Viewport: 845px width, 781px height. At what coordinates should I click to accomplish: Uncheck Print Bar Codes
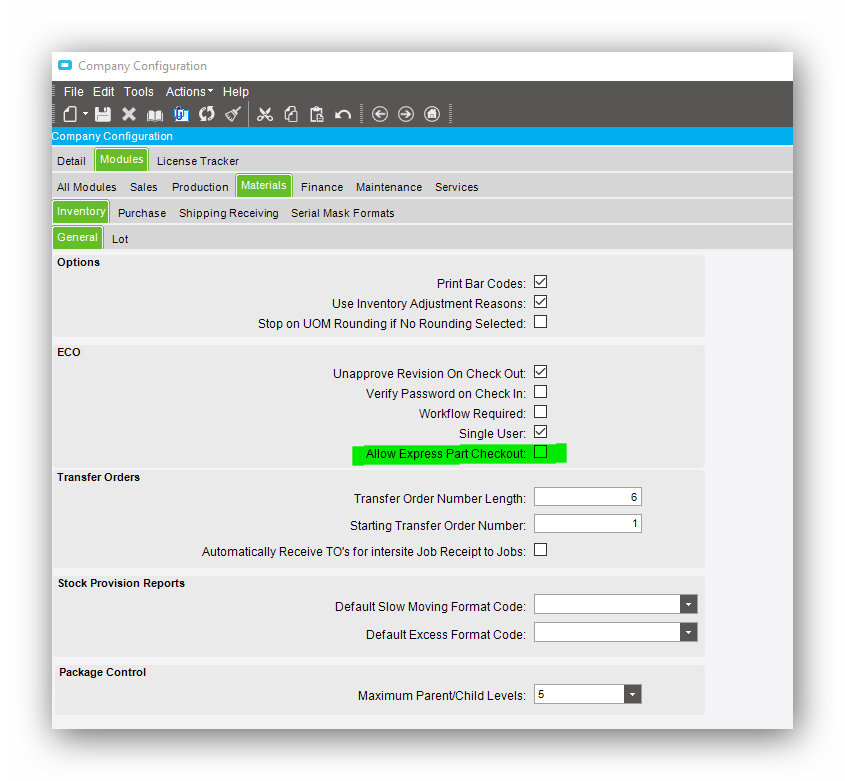(540, 282)
